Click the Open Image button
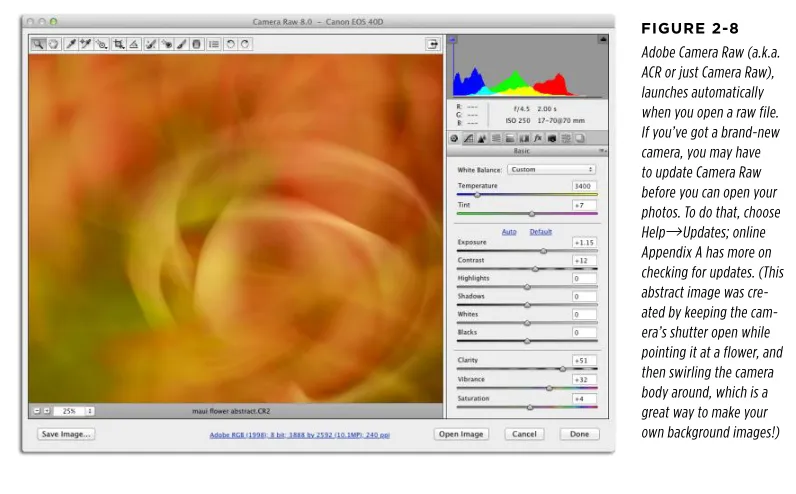Image resolution: width=796 pixels, height=494 pixels. 461,434
